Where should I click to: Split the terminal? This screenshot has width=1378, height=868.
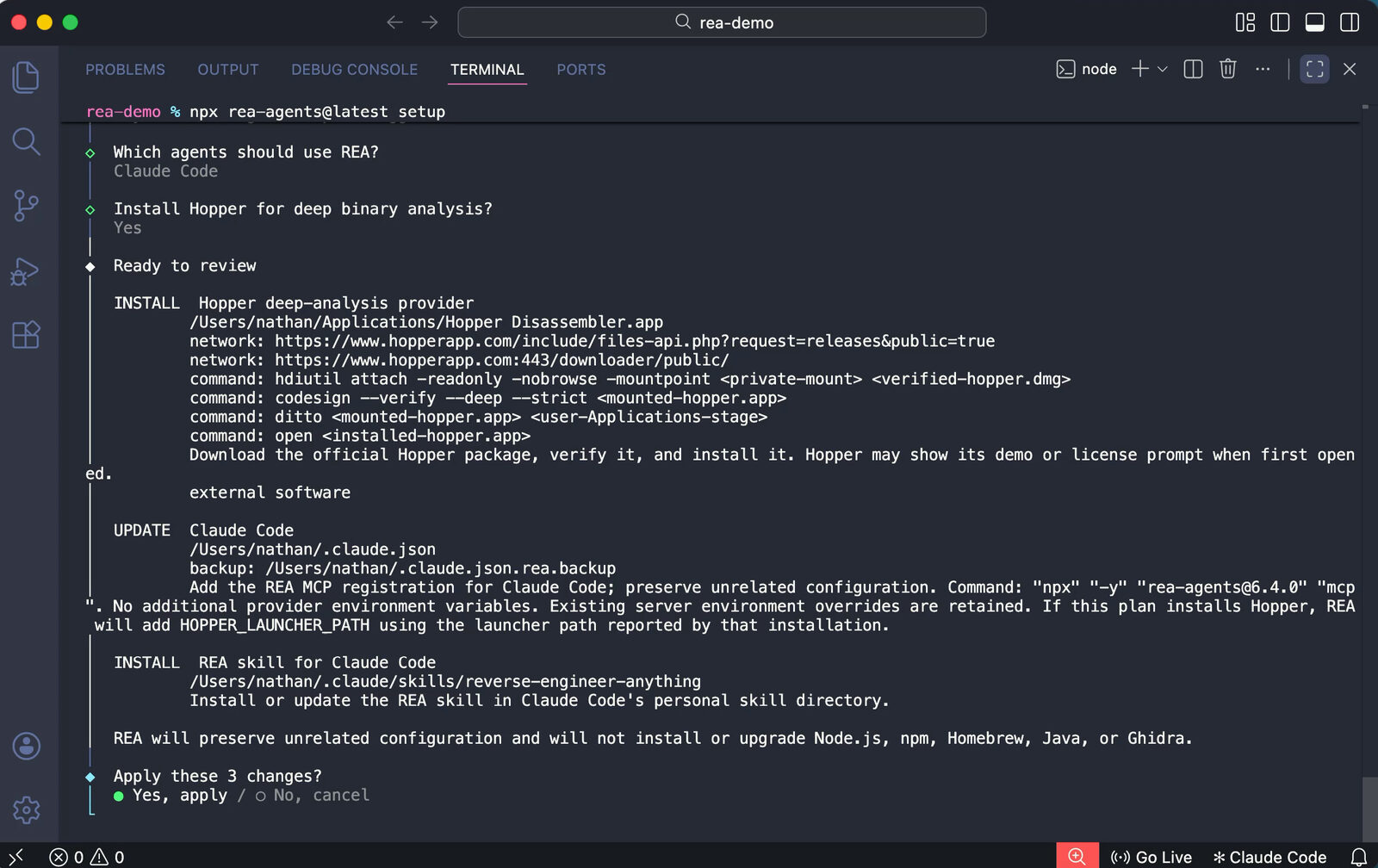1193,69
